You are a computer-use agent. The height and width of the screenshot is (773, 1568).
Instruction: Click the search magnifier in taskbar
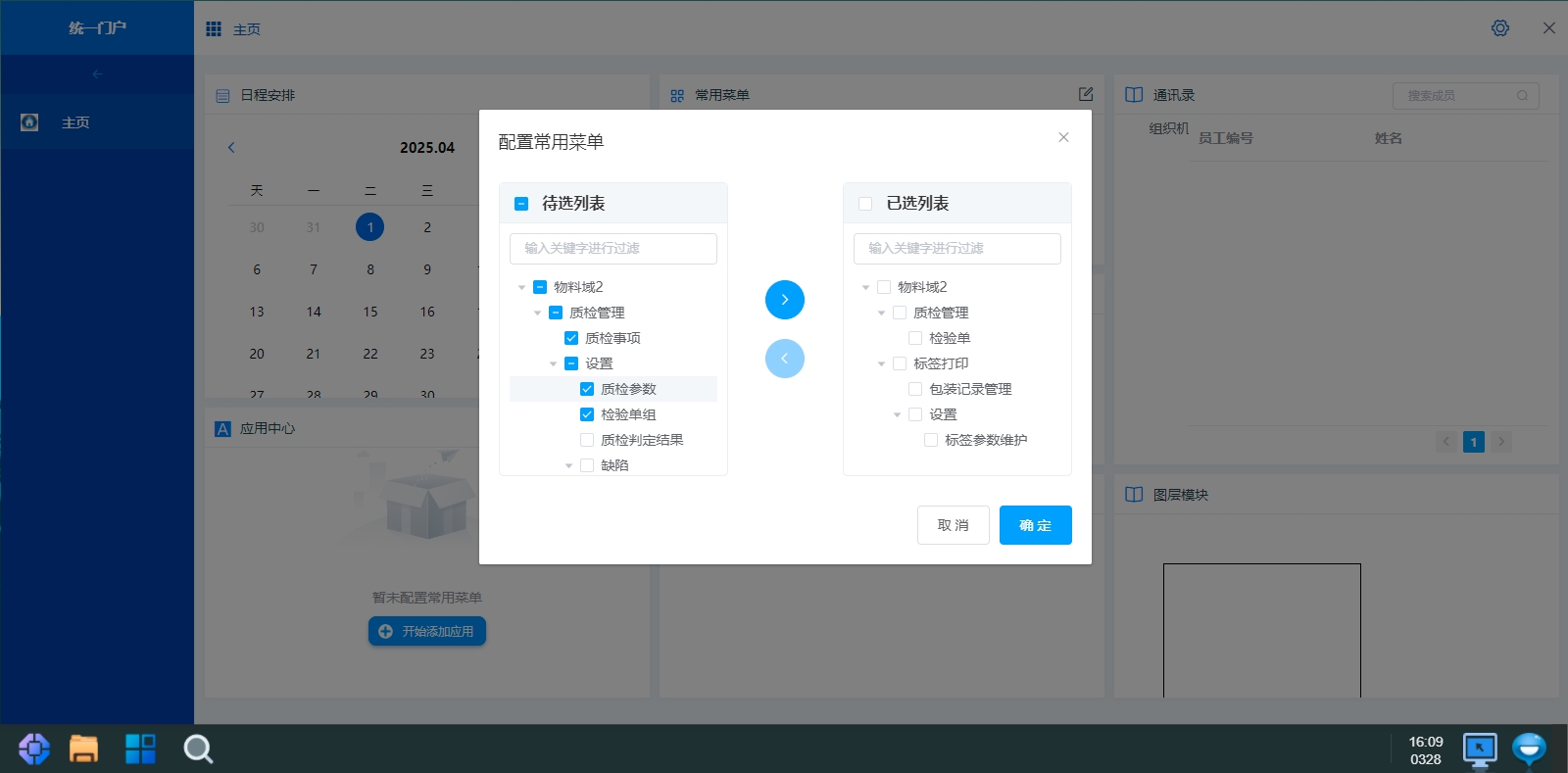(x=198, y=749)
